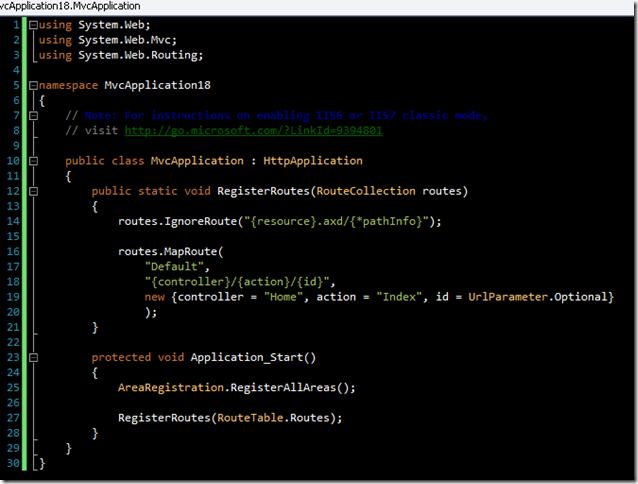Collapse the Application_Start method outline

tap(33, 358)
